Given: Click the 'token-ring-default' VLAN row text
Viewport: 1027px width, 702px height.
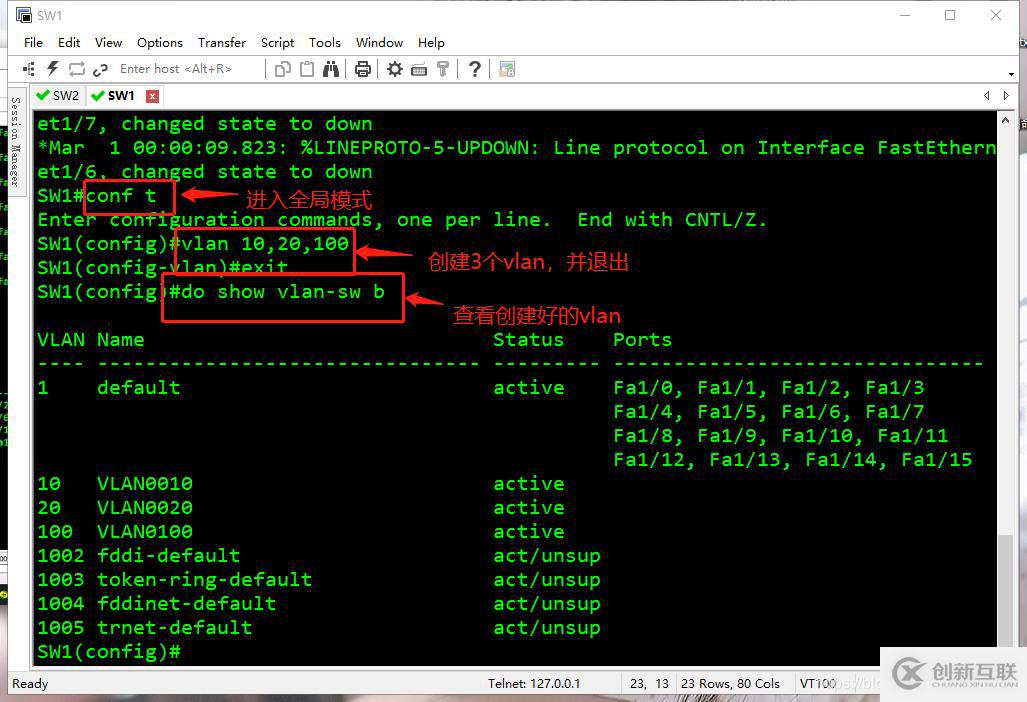Looking at the screenshot, I should pos(204,580).
